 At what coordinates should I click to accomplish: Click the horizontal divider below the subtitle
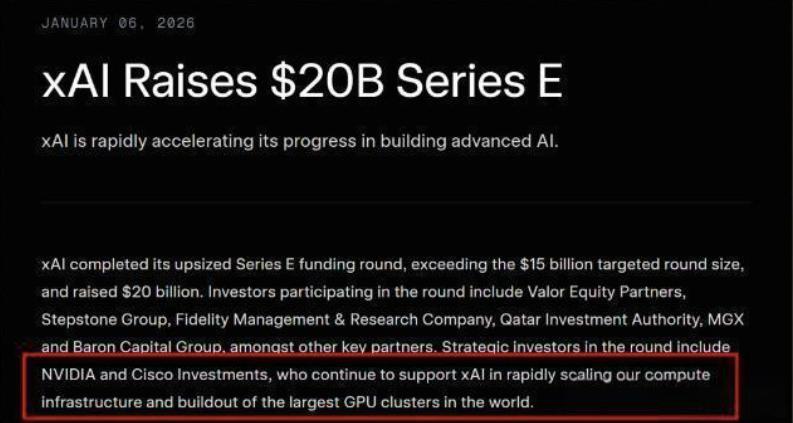click(x=396, y=202)
